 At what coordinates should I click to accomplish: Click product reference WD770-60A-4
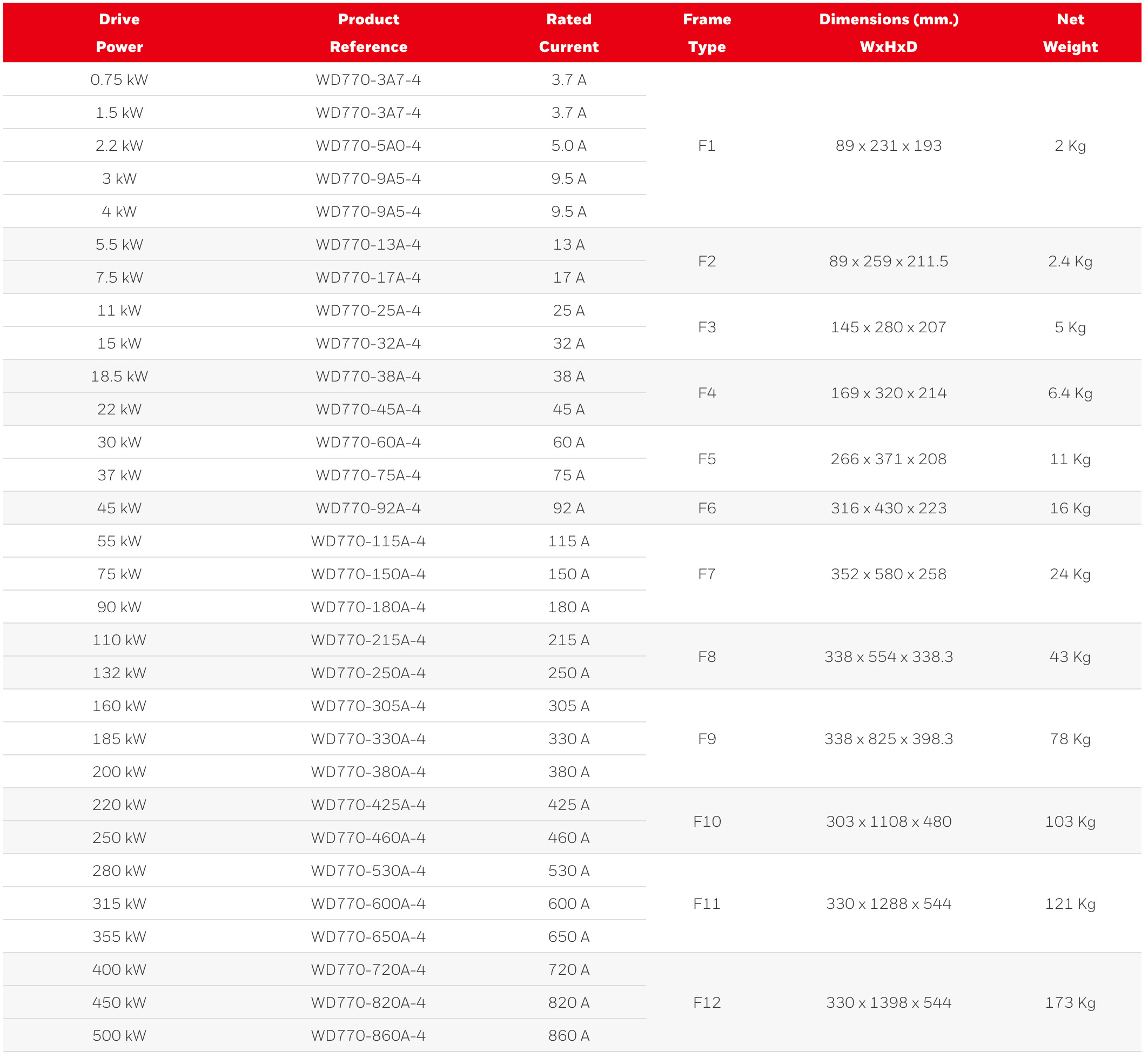click(x=368, y=442)
